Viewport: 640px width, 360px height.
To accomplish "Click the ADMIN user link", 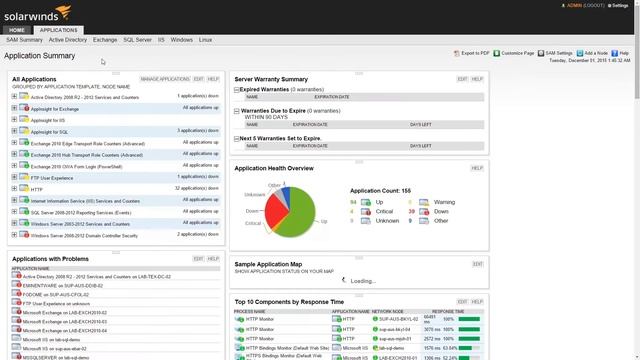I will (x=574, y=6).
